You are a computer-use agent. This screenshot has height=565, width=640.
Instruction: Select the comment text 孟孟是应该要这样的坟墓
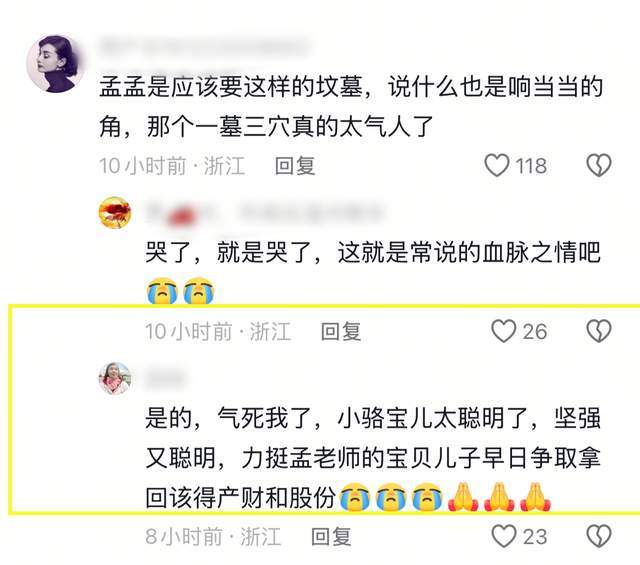231,87
